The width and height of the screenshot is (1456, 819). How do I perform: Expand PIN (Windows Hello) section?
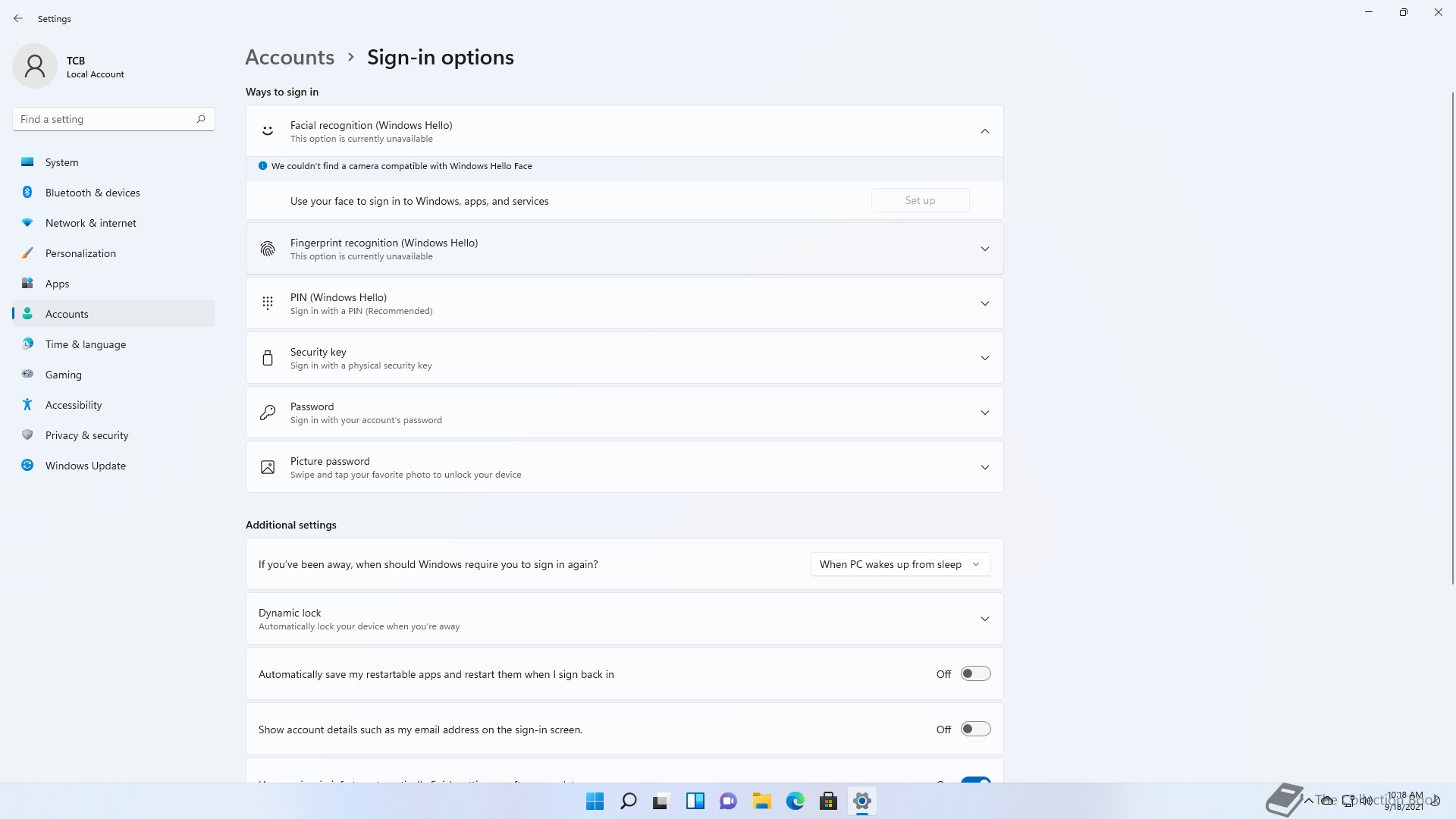click(984, 303)
